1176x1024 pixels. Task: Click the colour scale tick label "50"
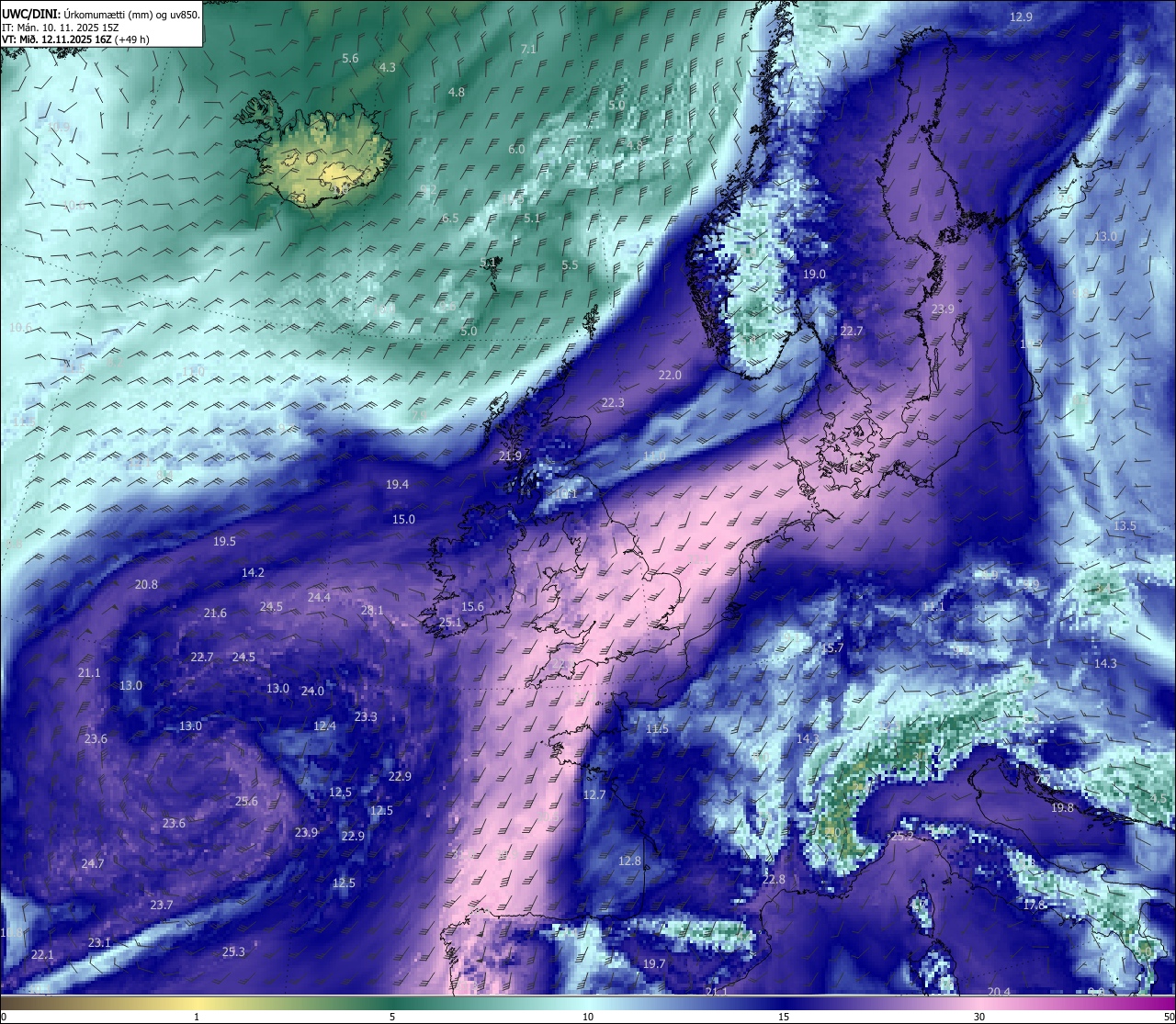[x=1169, y=1017]
